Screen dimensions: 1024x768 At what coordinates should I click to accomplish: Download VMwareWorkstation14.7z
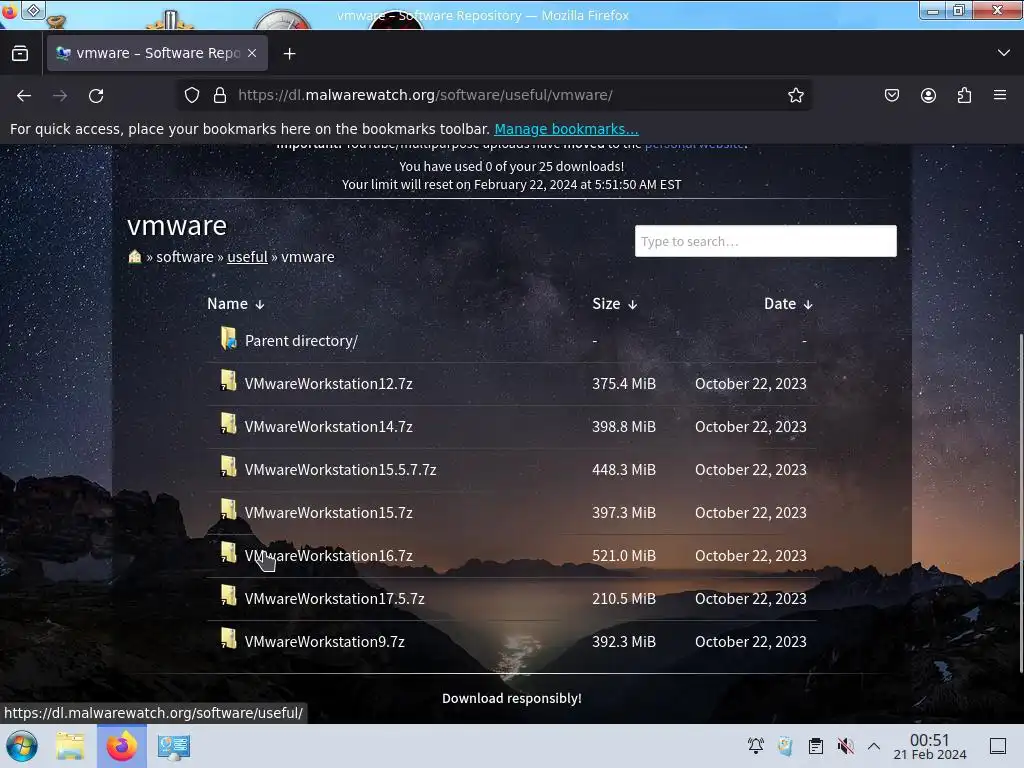coord(328,426)
